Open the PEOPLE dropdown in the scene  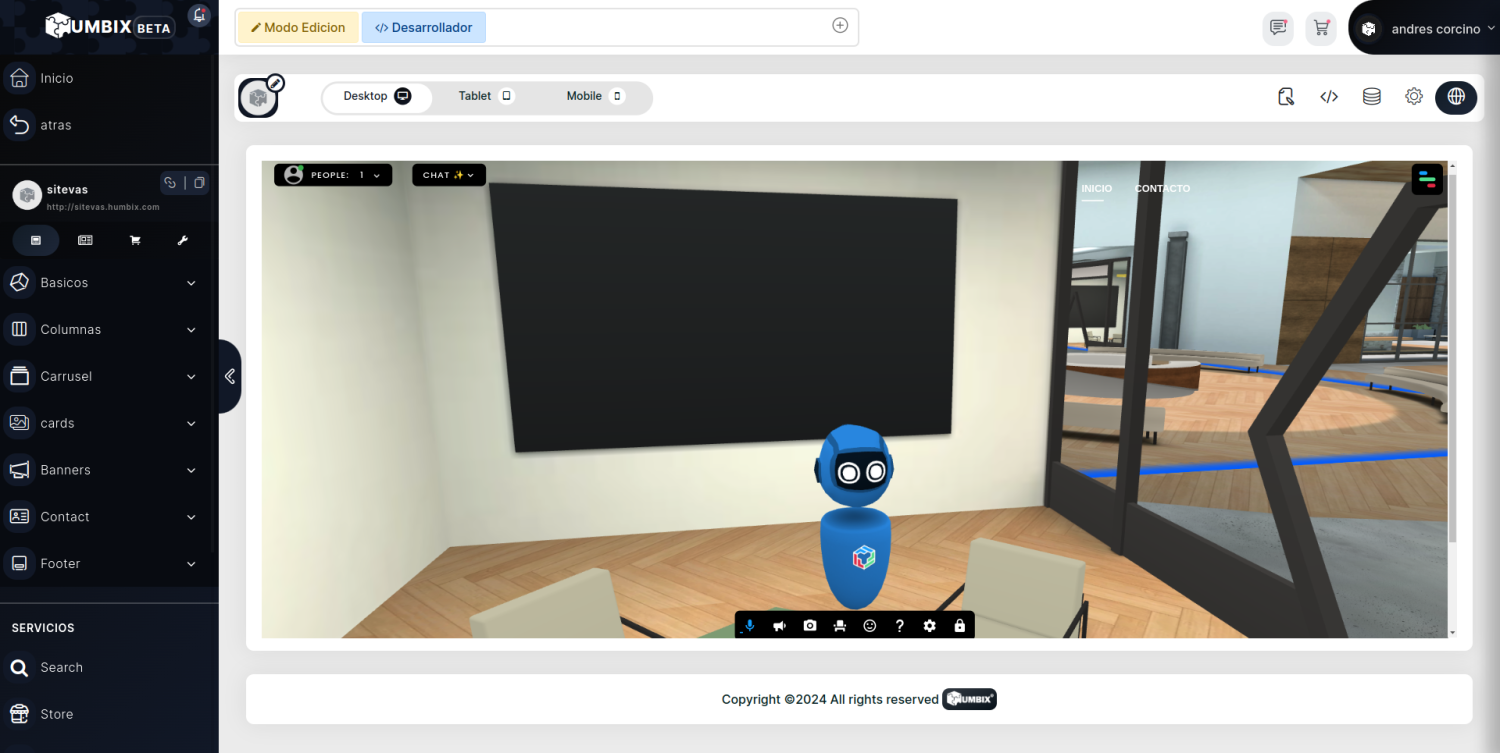(x=333, y=175)
